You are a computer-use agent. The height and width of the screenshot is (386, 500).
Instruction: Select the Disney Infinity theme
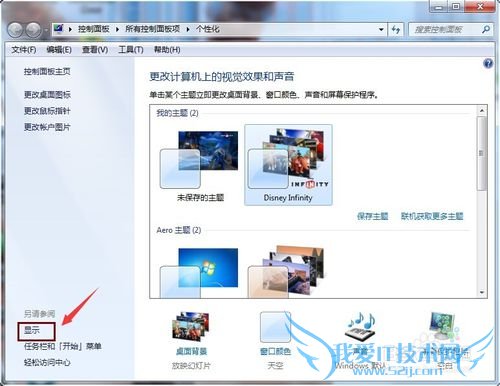(x=288, y=165)
